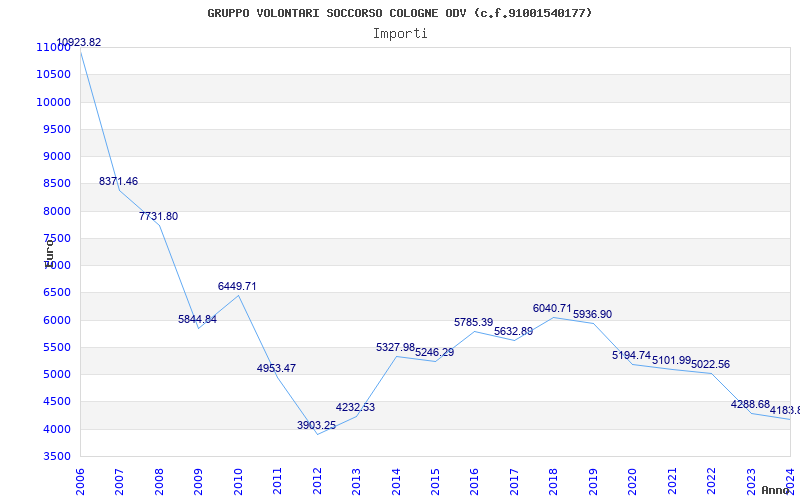Click x-axis year 2019

[x=593, y=481]
